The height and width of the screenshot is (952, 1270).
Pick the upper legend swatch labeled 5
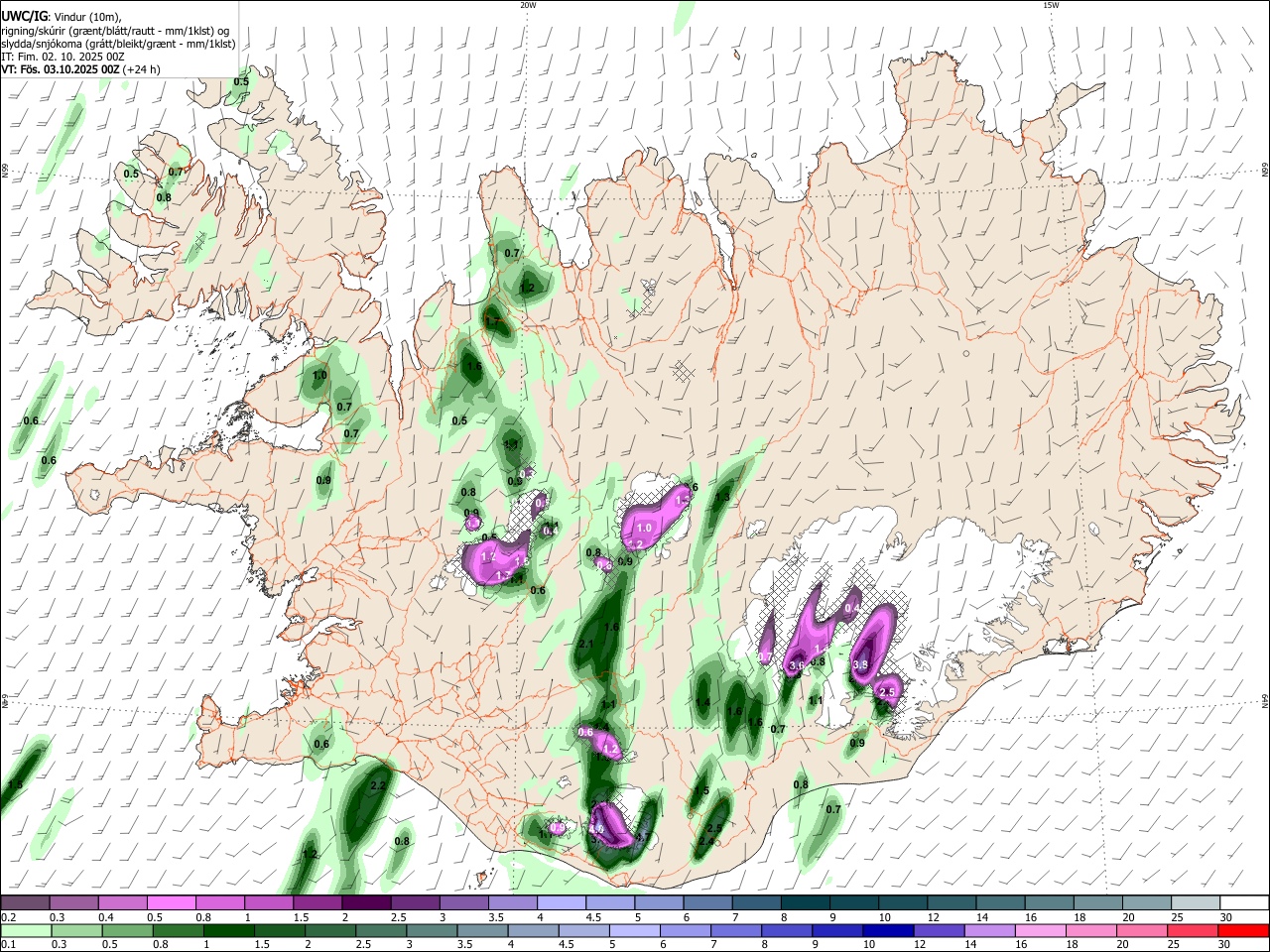(x=660, y=902)
